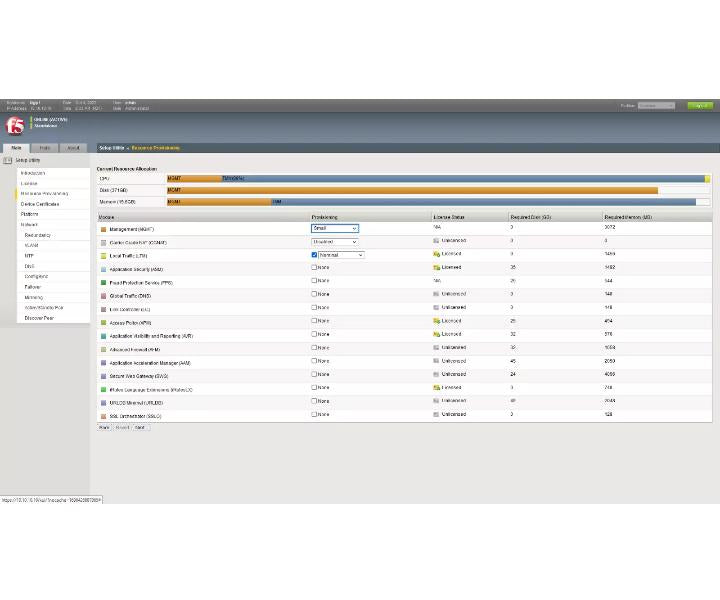Click the green Log out button
This screenshot has height=600, width=720.
pos(700,106)
